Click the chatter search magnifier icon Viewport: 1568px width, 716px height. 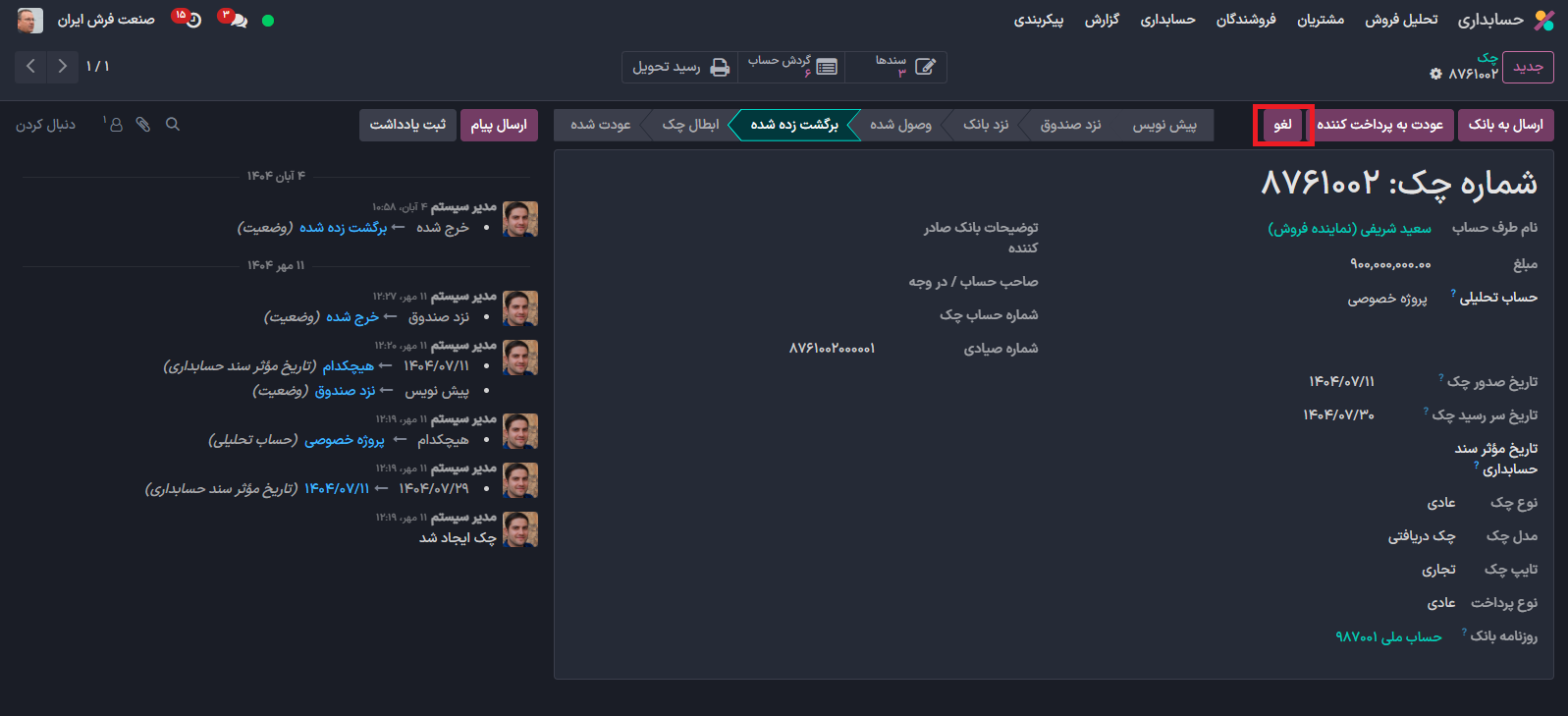click(x=173, y=125)
